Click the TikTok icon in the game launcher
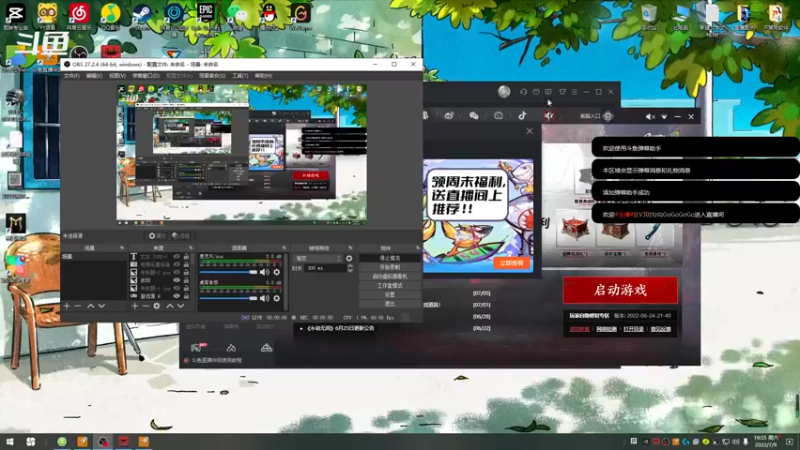Screen dimensions: 800x450 click(x=522, y=116)
